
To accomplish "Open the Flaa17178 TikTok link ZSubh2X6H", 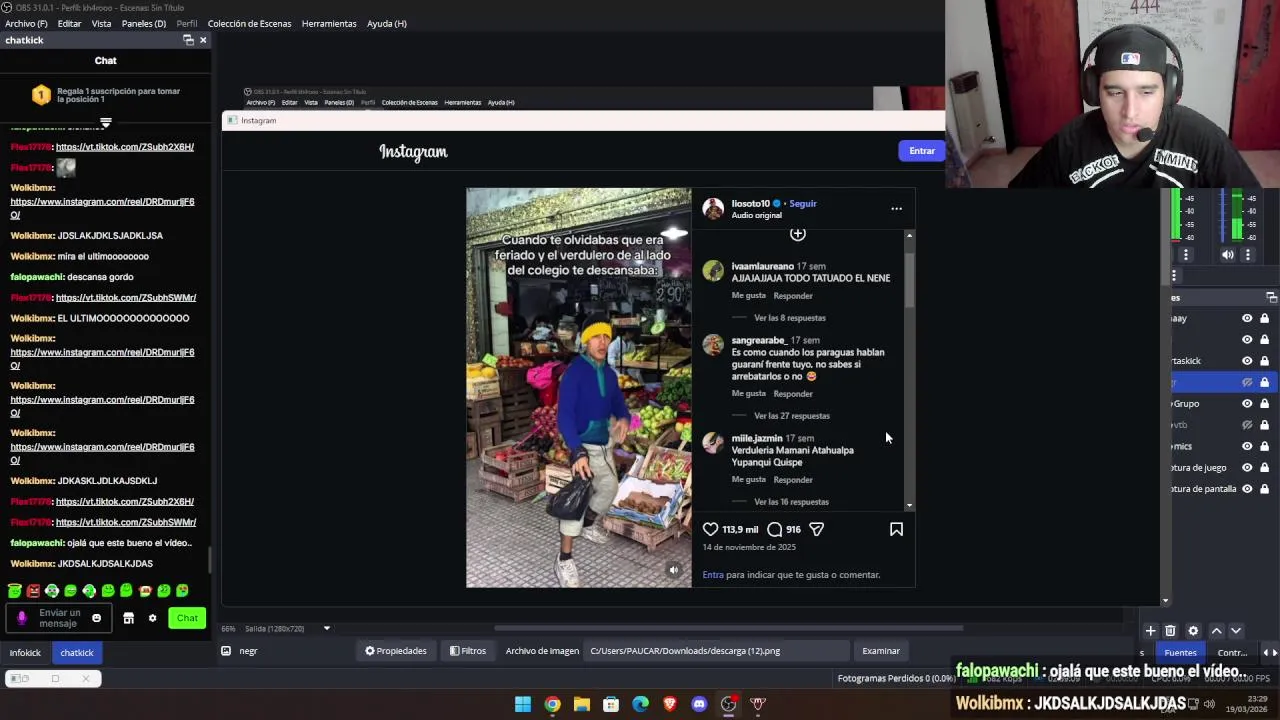I will [125, 147].
